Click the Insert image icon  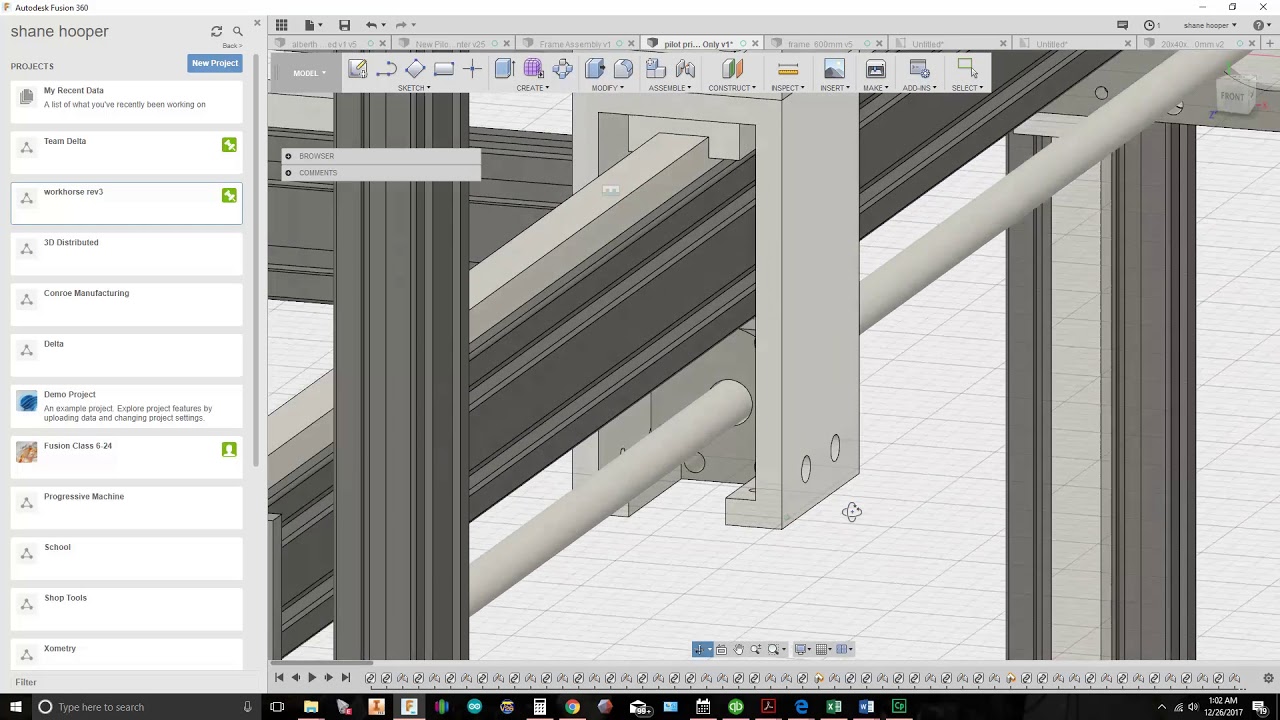pyautogui.click(x=834, y=69)
